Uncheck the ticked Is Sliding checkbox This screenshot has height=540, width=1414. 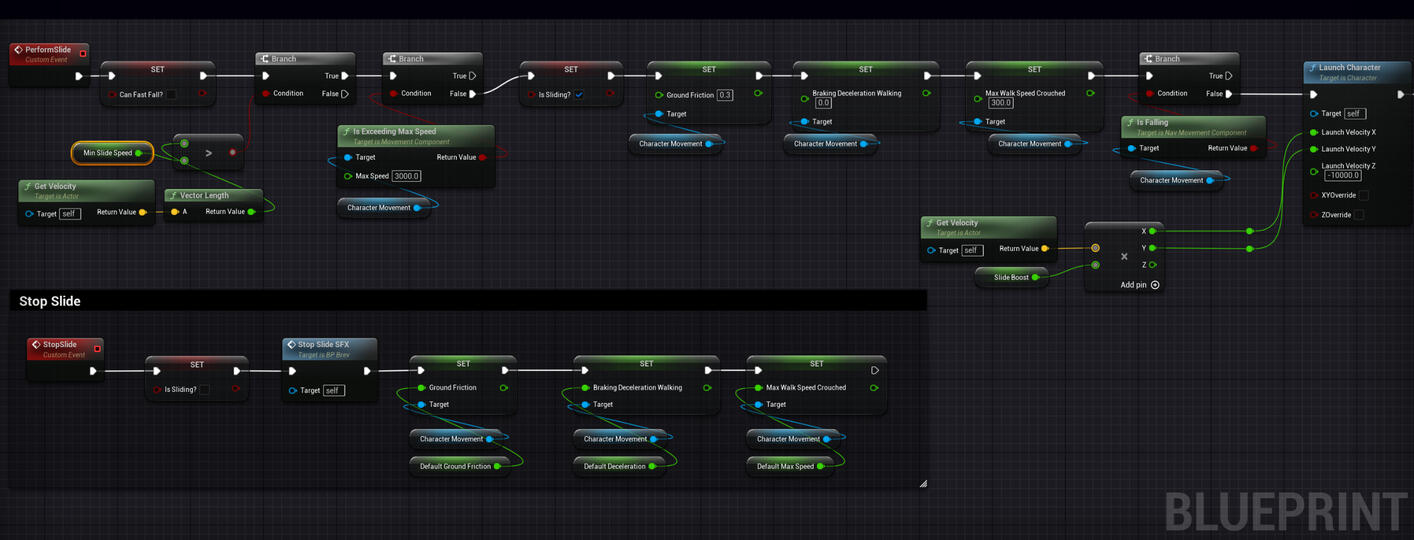coord(579,95)
